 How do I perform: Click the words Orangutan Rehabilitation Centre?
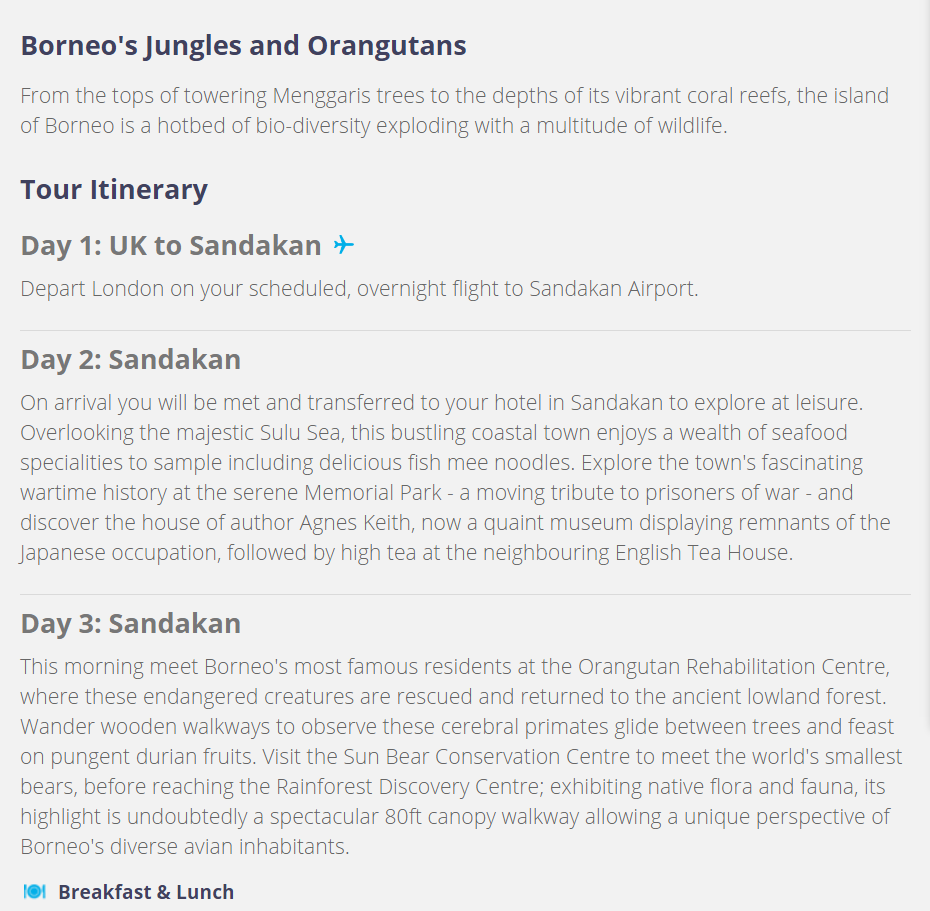coord(734,667)
